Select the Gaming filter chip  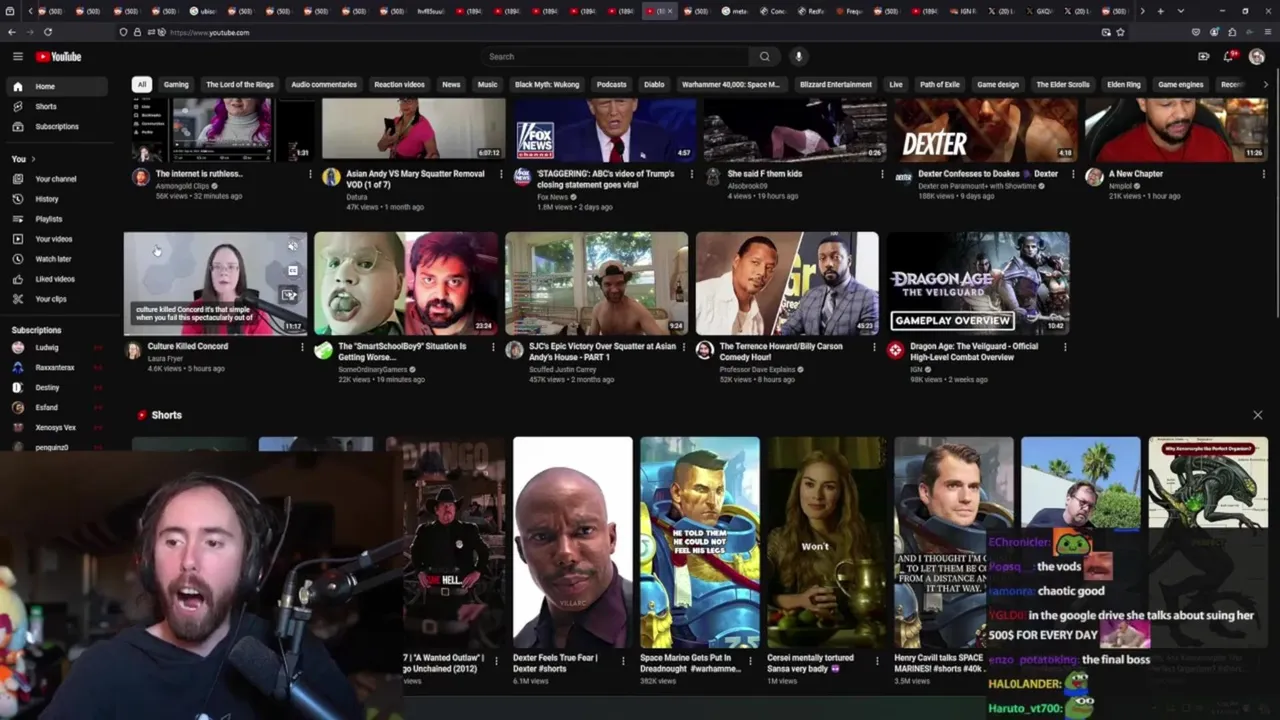point(176,85)
